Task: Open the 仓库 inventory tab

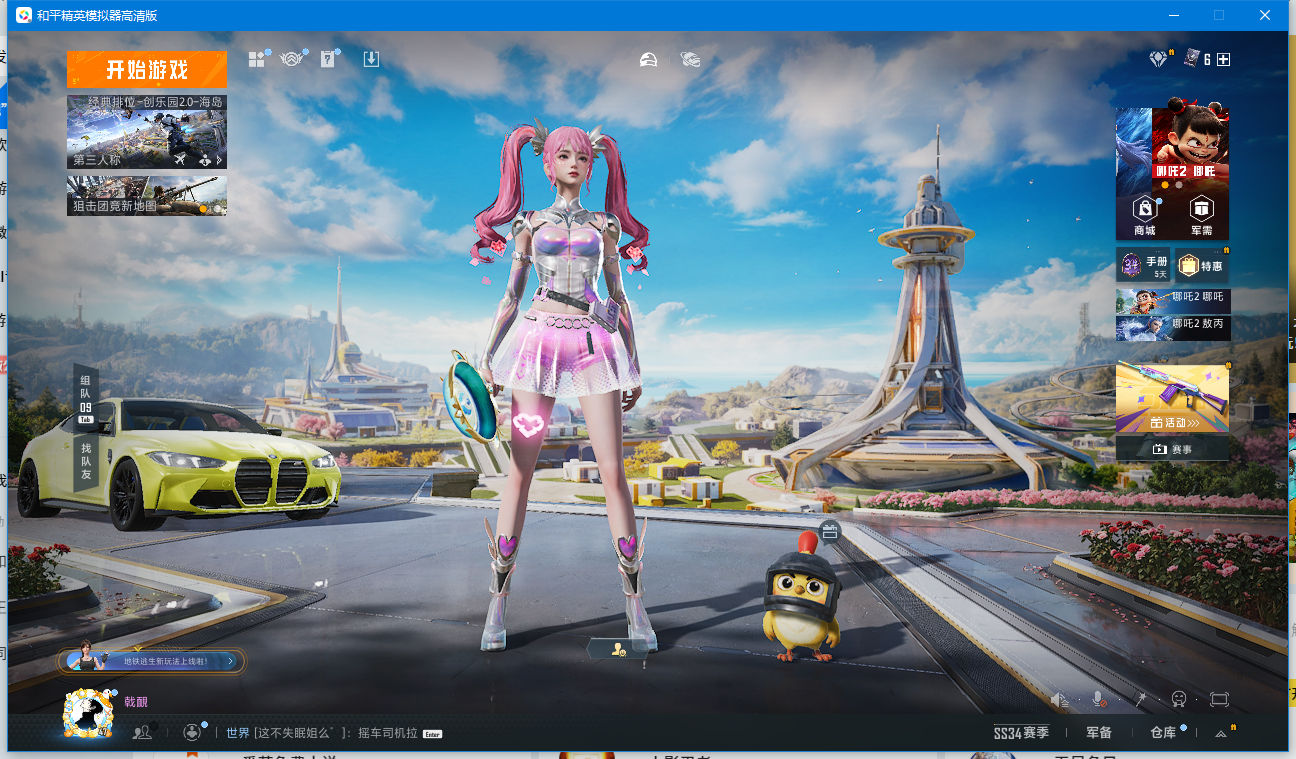Action: coord(1163,733)
